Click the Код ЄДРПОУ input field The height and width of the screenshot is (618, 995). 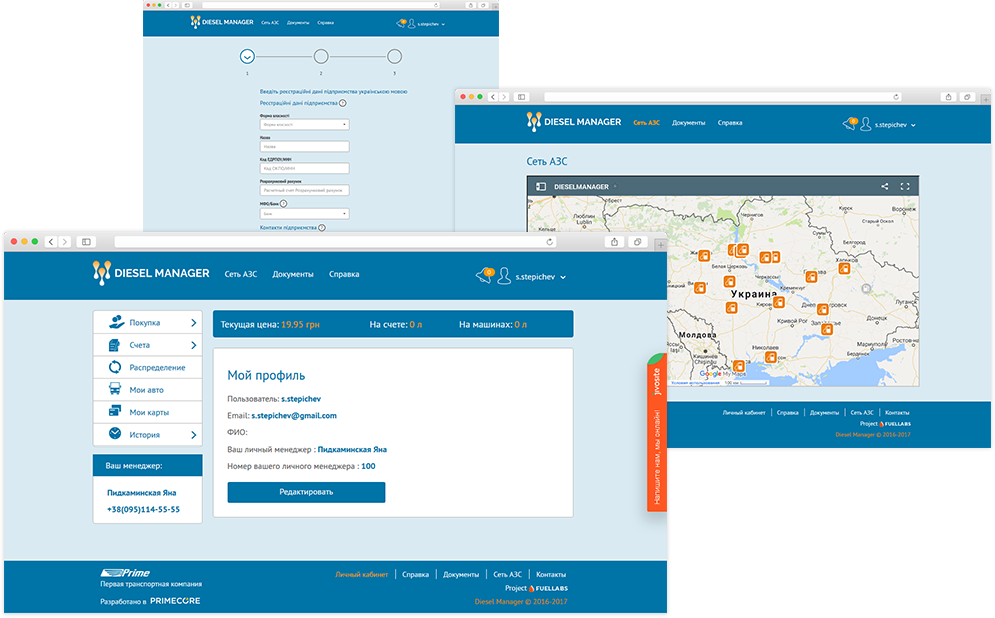pos(305,168)
